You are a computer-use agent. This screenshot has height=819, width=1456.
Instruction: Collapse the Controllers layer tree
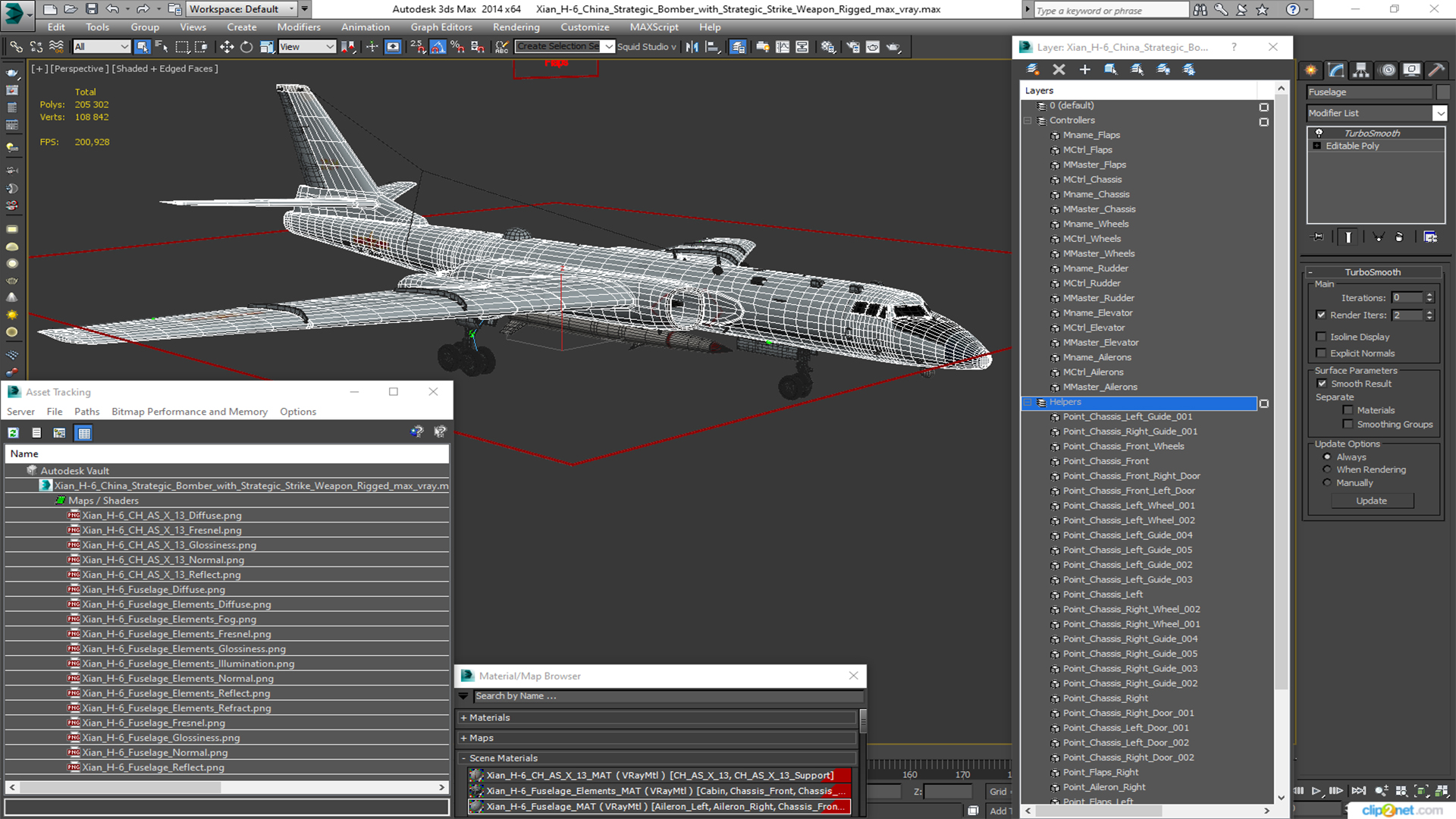(1028, 121)
